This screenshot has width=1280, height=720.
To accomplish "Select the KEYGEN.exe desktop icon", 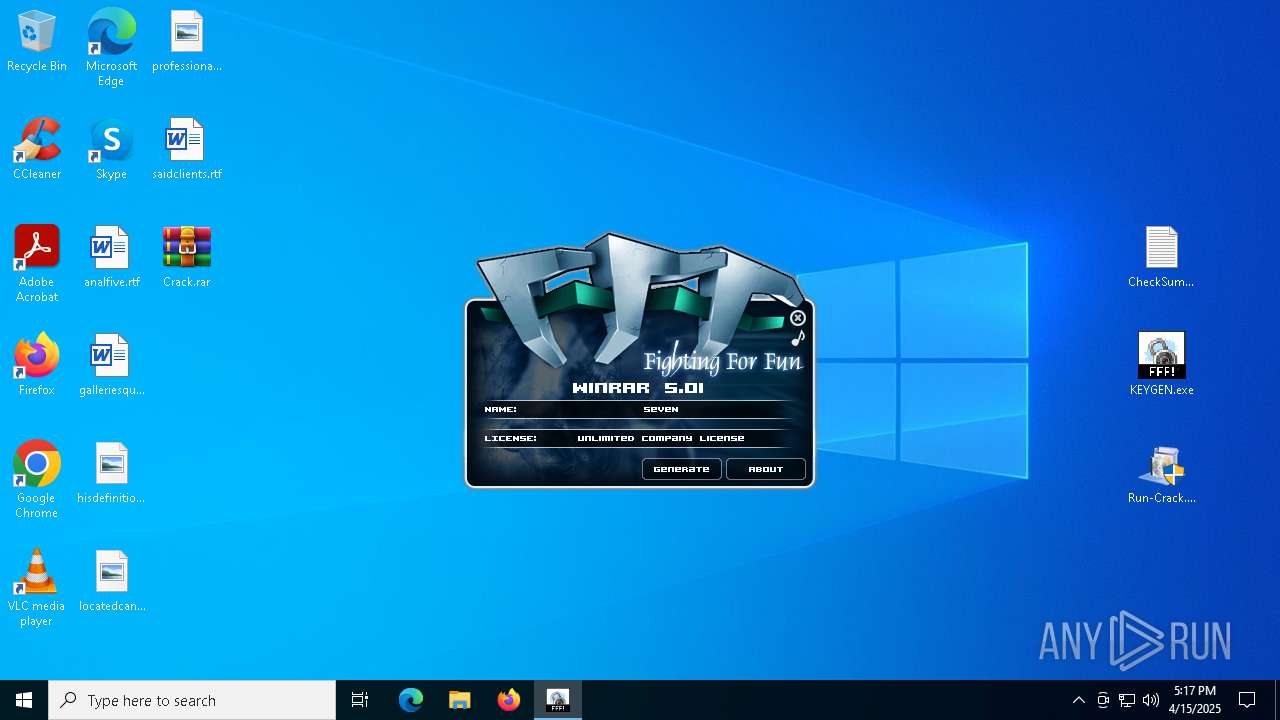I will pos(1161,365).
